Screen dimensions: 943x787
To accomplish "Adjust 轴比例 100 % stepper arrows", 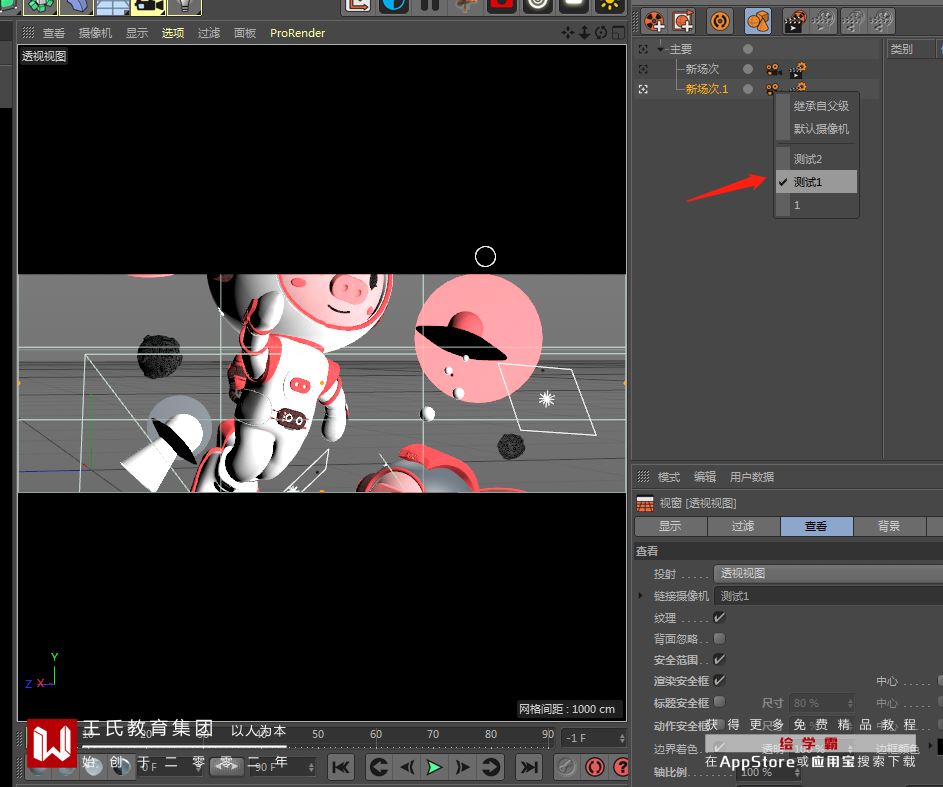I will pos(799,773).
